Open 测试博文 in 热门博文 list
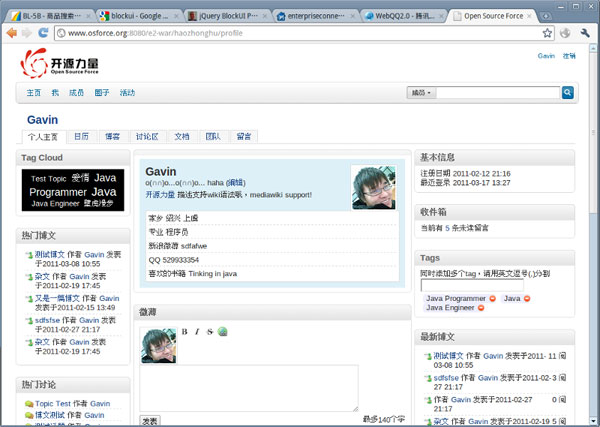 pyautogui.click(x=50, y=254)
